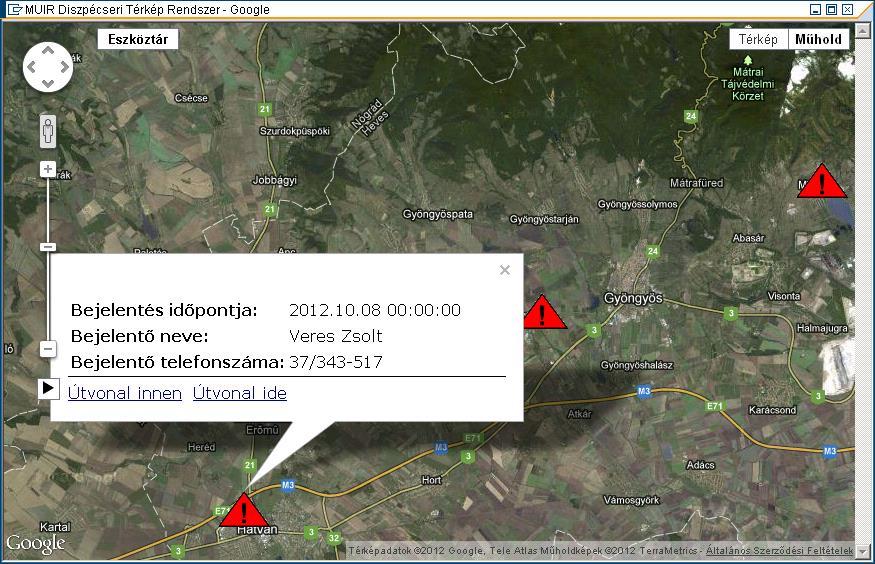The image size is (875, 564).
Task: Click the scrollbar up arrow
Action: click(863, 31)
